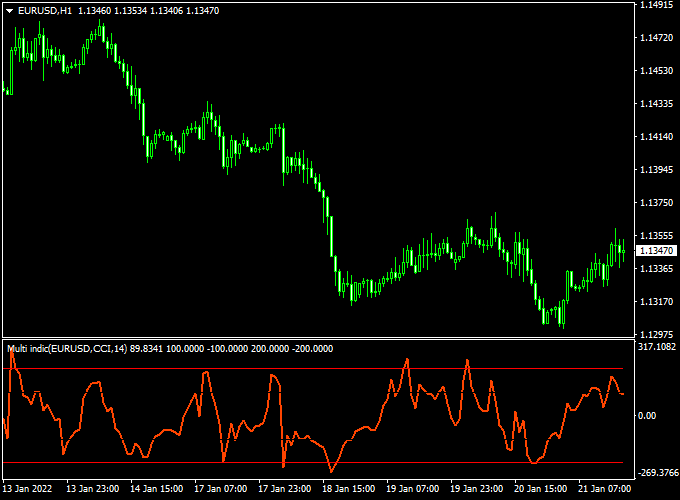
Task: Click the 1.13945 price scale value
Action: tap(657, 170)
